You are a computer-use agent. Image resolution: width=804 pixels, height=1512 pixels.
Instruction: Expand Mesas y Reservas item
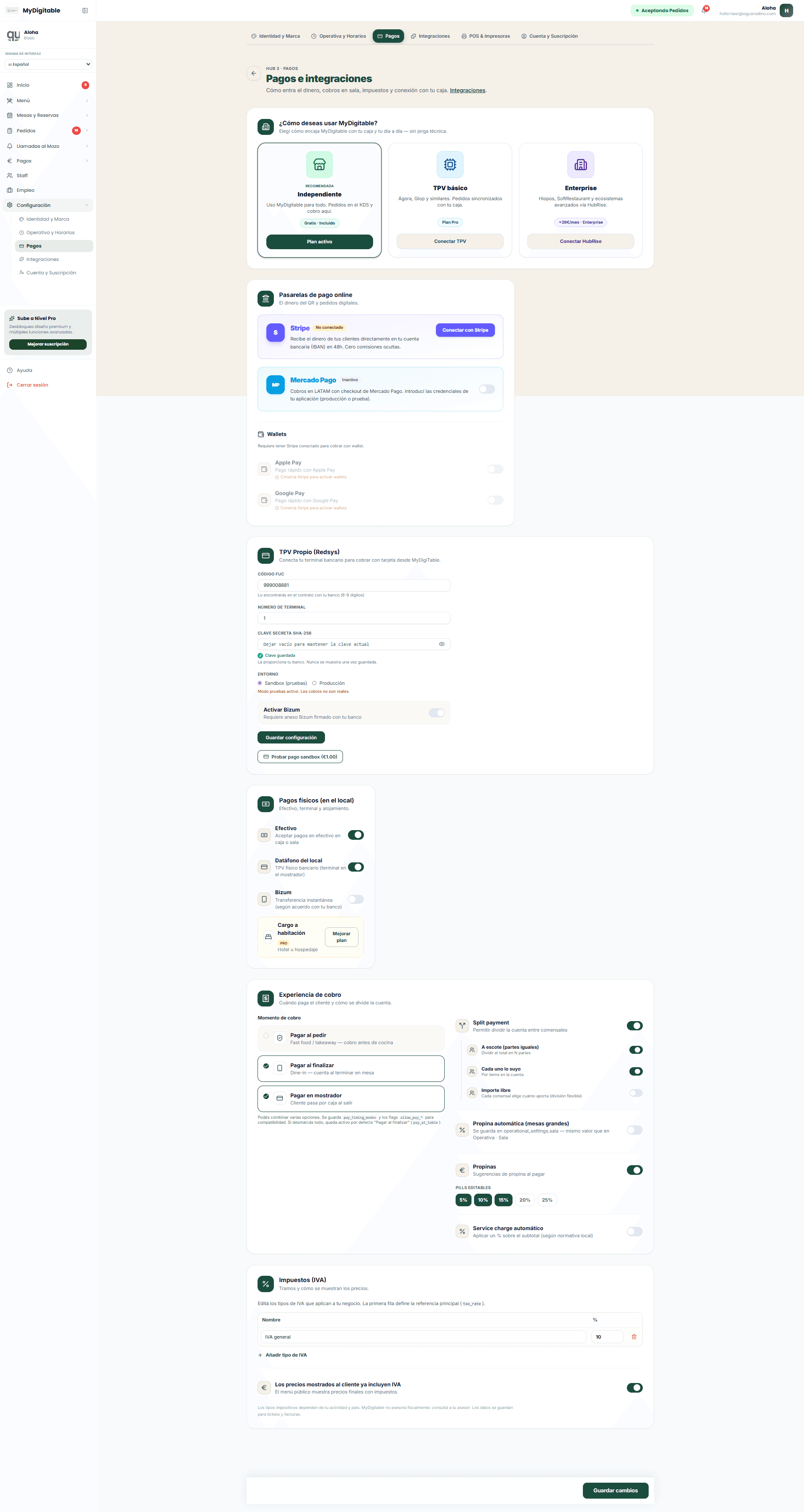click(48, 115)
